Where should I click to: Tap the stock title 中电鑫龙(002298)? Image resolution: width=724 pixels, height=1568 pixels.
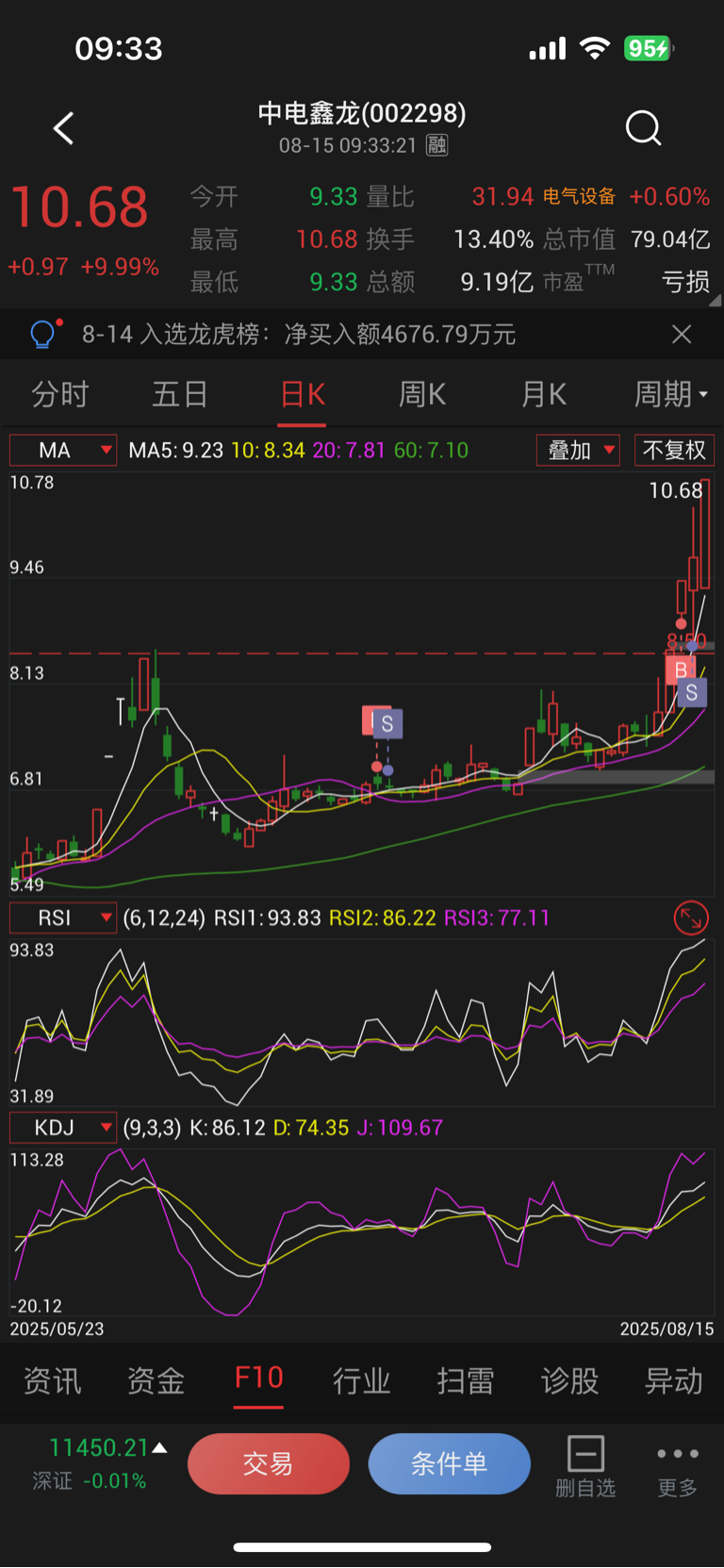click(362, 113)
